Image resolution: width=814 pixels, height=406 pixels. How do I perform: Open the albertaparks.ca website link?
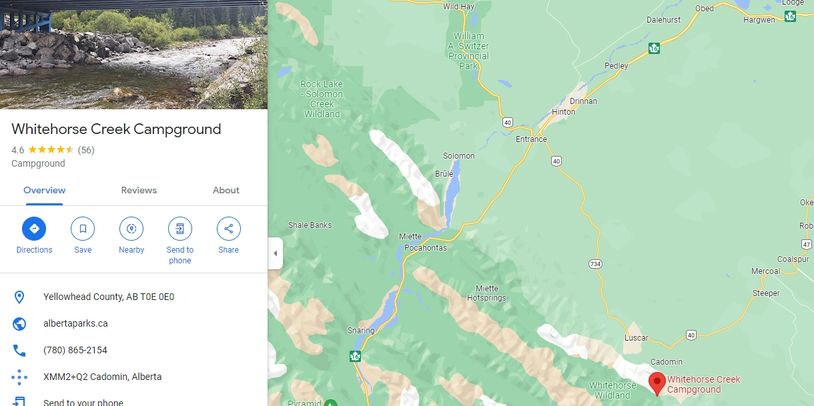(75, 324)
